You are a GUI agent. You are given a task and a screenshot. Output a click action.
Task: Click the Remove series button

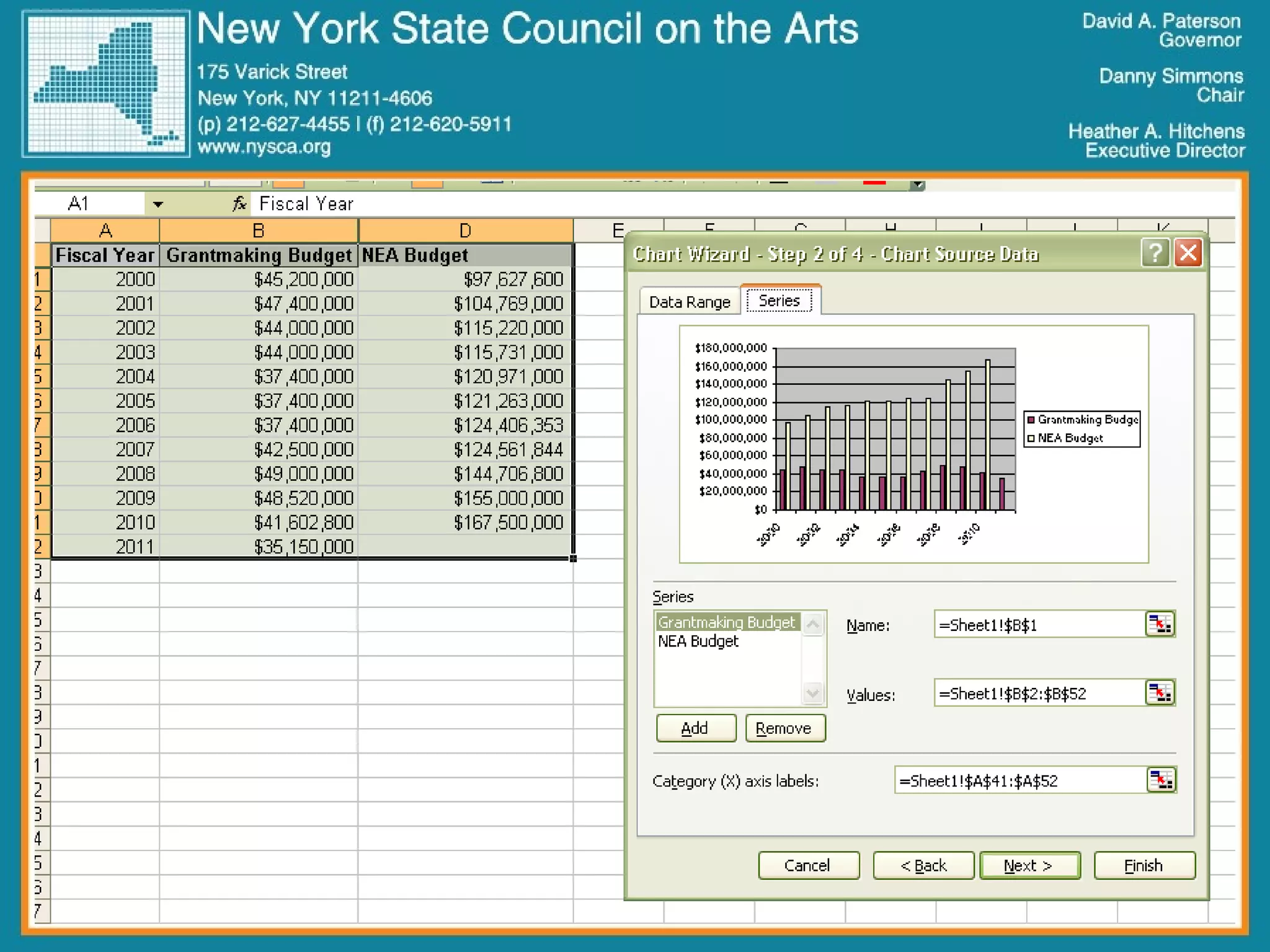tap(784, 728)
